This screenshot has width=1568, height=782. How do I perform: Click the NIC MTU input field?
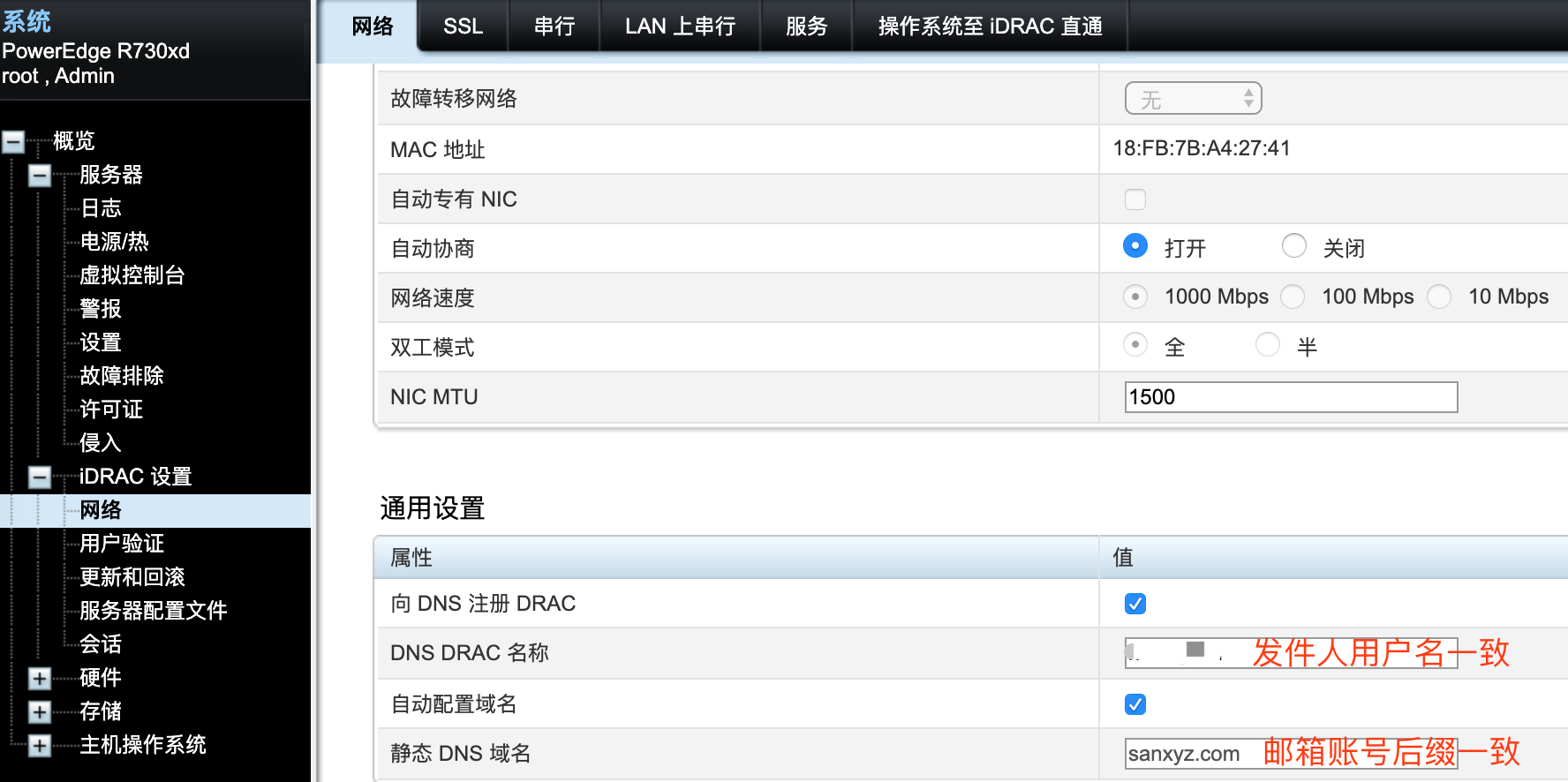click(1290, 397)
